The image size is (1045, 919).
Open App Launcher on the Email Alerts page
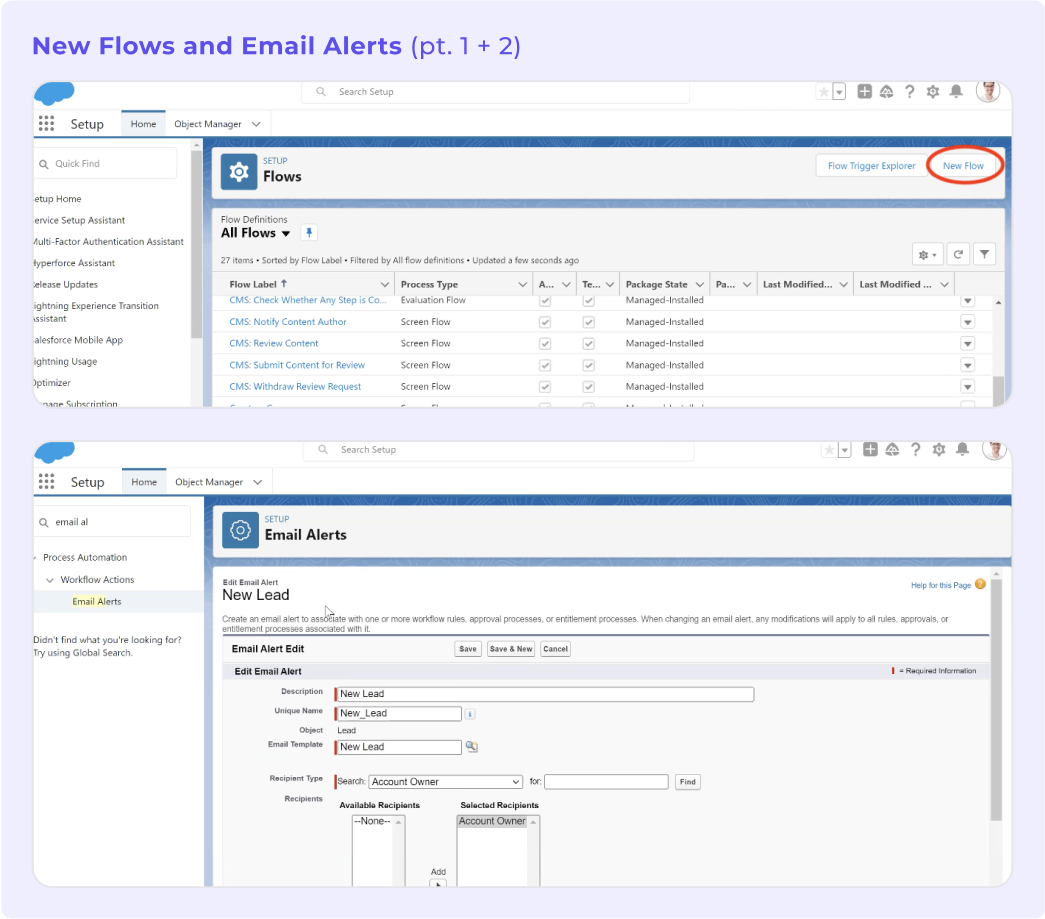(x=46, y=481)
